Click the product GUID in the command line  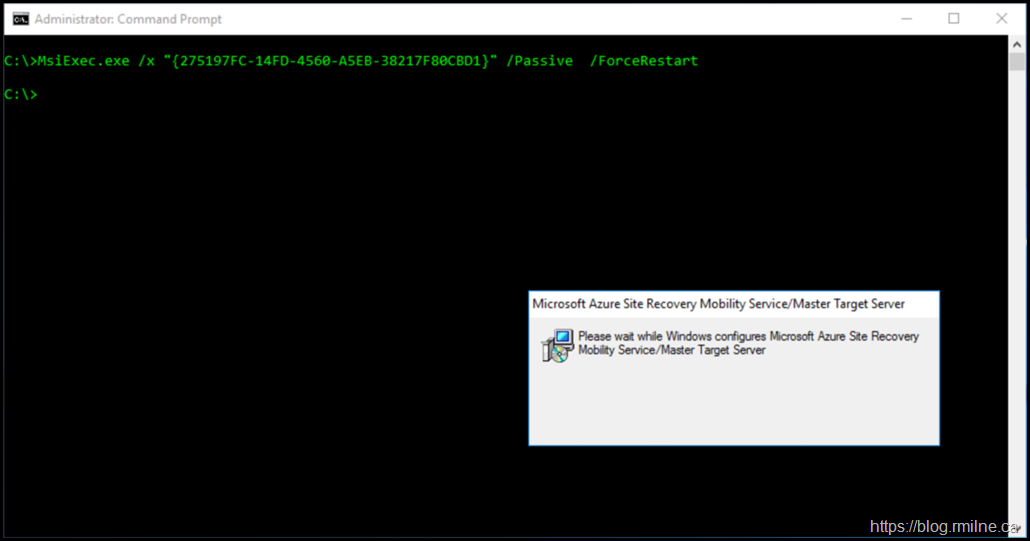tap(329, 61)
